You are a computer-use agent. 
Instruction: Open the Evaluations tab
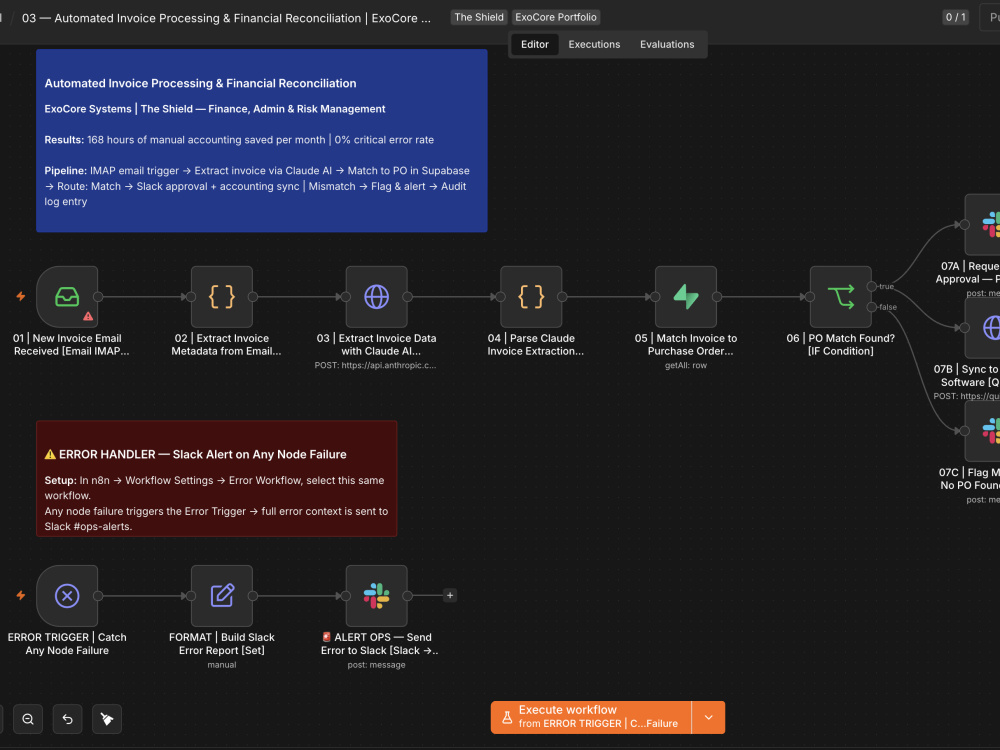(x=667, y=44)
